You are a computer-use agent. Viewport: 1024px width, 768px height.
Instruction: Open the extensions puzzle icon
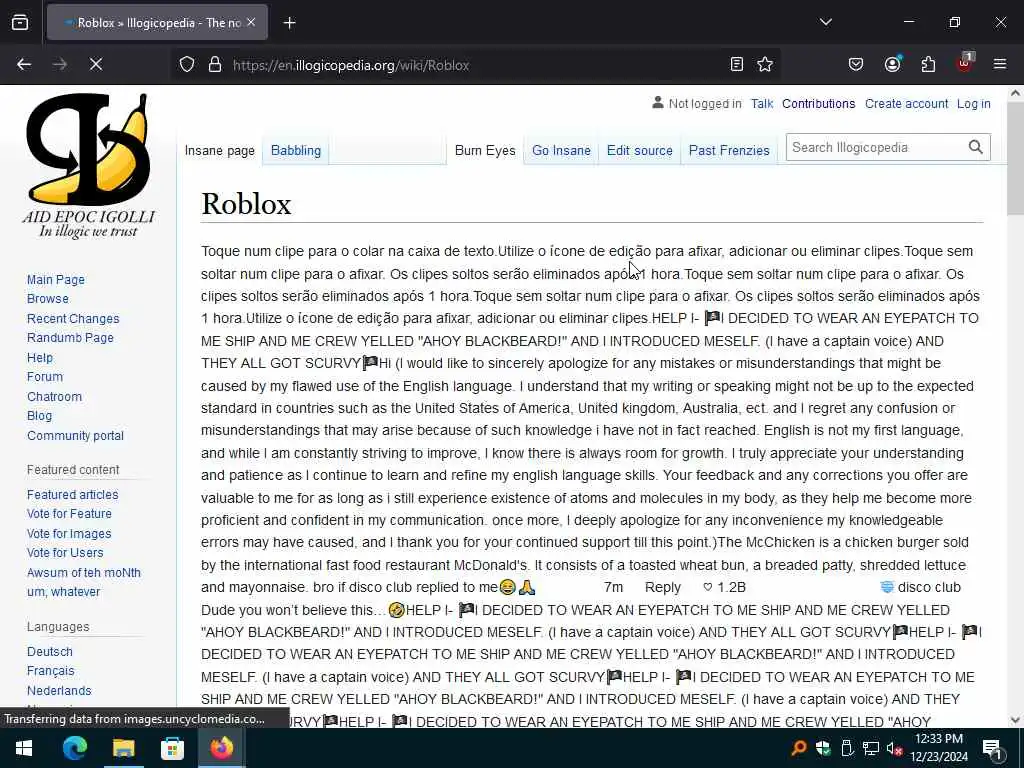pyautogui.click(x=928, y=65)
